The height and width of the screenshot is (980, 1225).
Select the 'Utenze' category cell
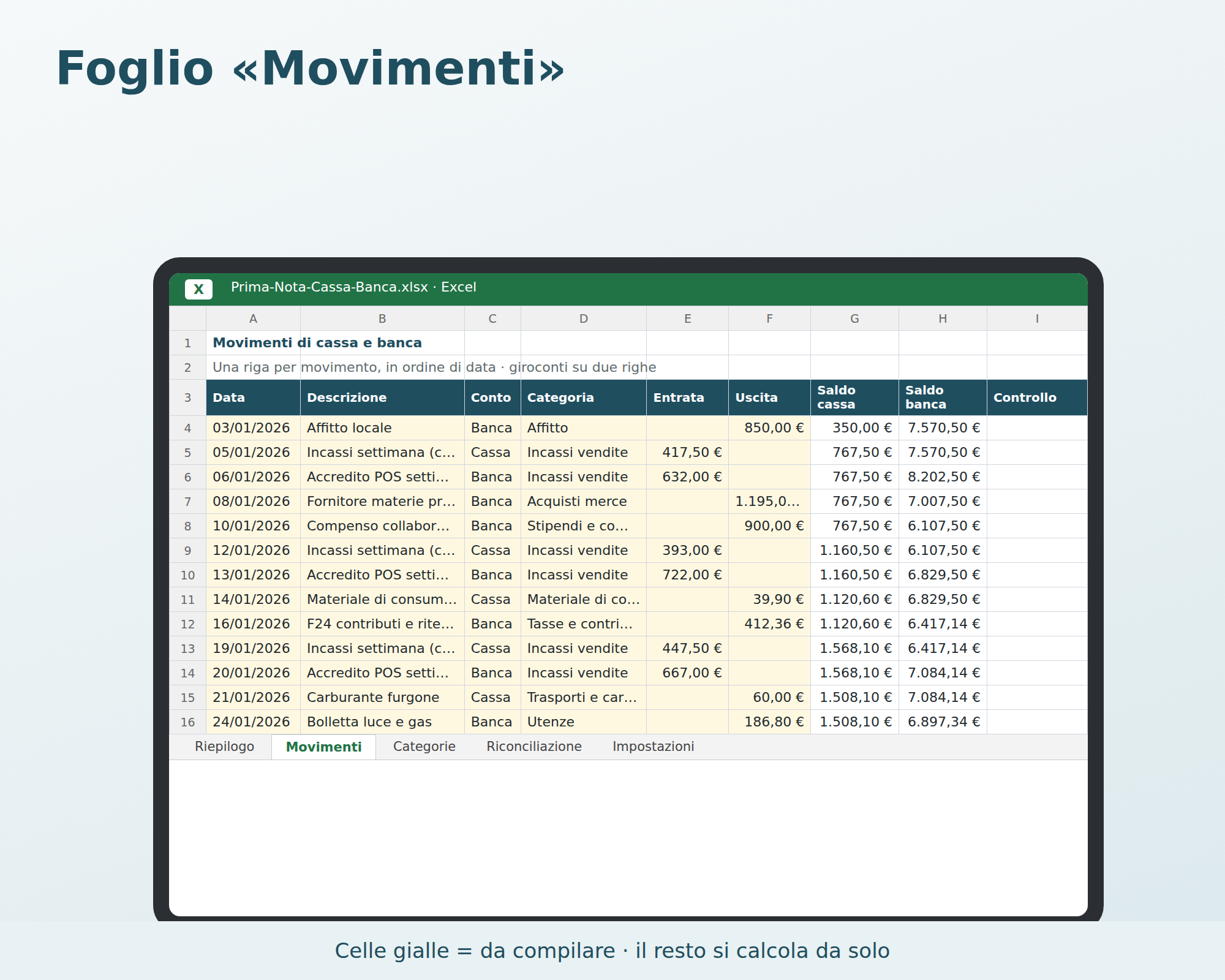pyautogui.click(x=584, y=722)
